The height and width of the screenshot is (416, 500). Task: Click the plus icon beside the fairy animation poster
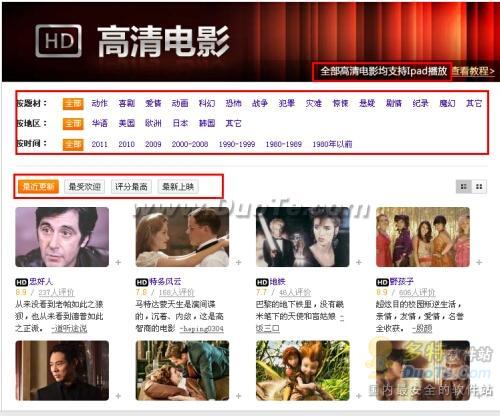(x=359, y=396)
